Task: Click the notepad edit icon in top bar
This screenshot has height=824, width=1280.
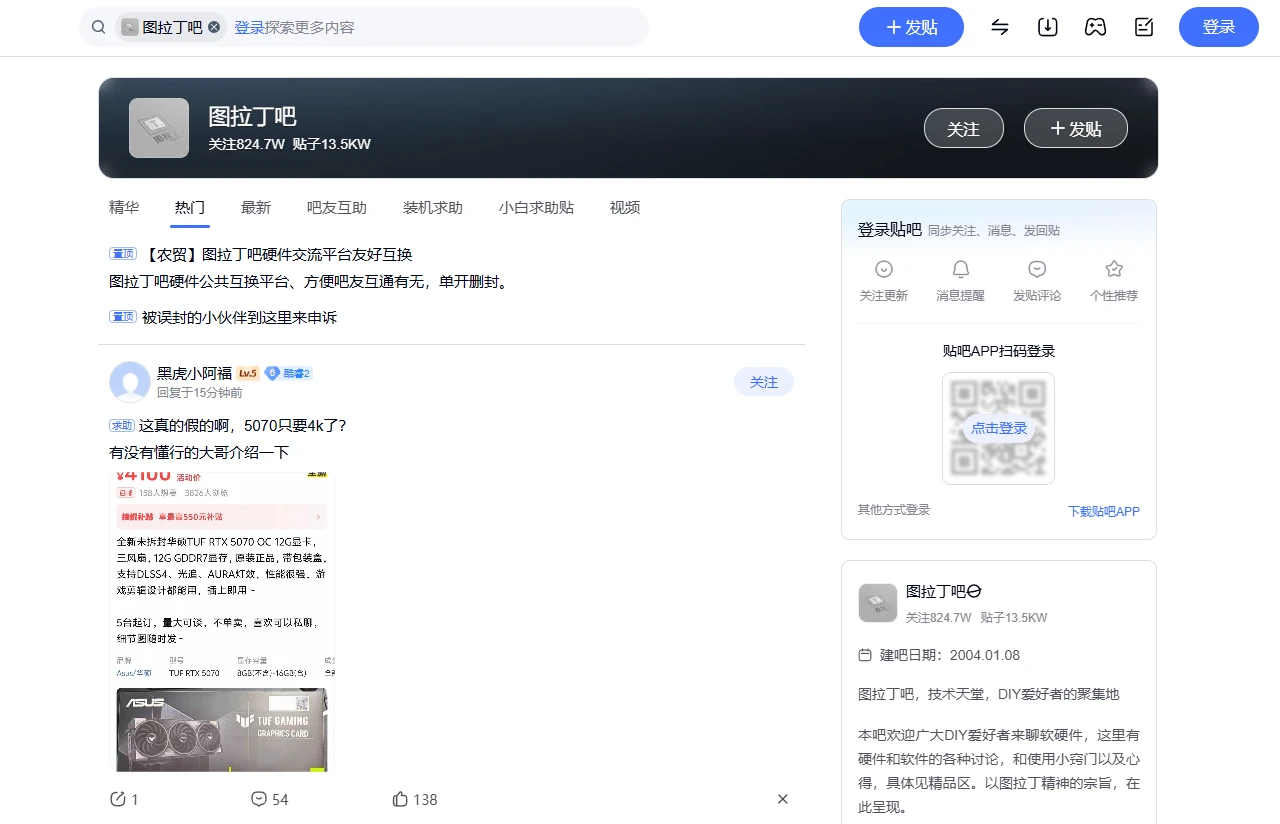Action: click(x=1144, y=27)
